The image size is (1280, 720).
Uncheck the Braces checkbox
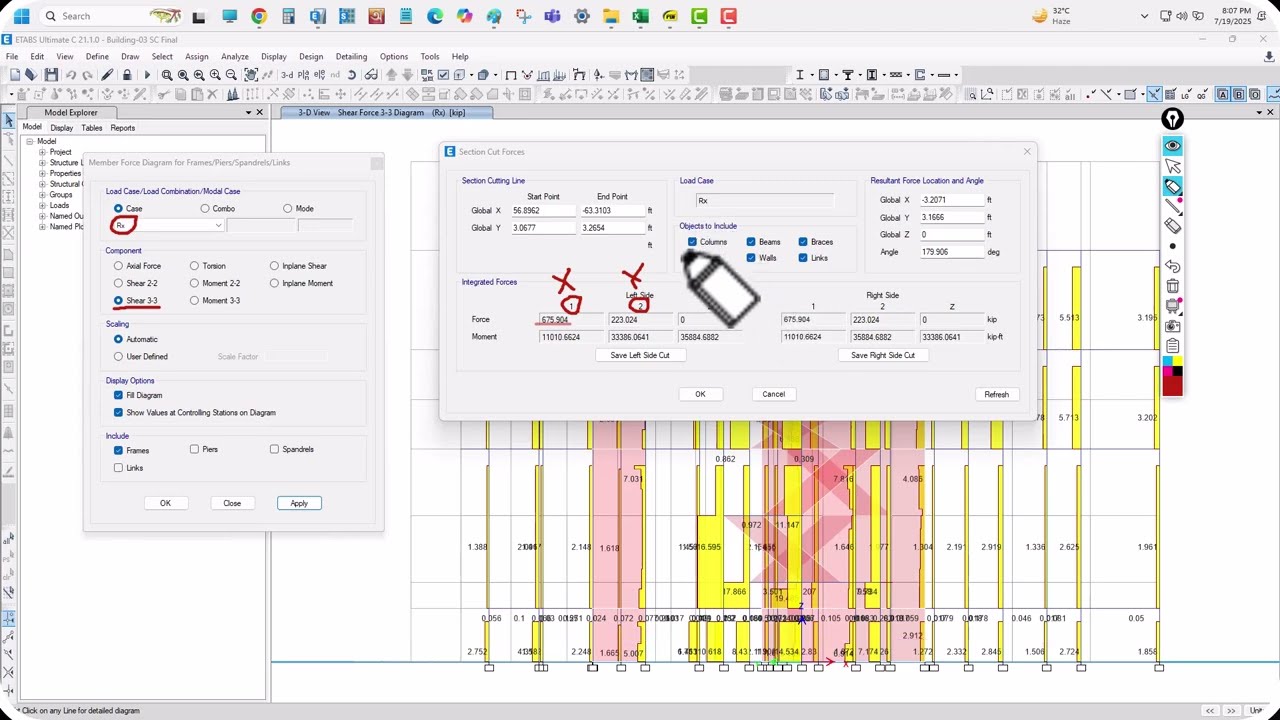click(x=803, y=242)
